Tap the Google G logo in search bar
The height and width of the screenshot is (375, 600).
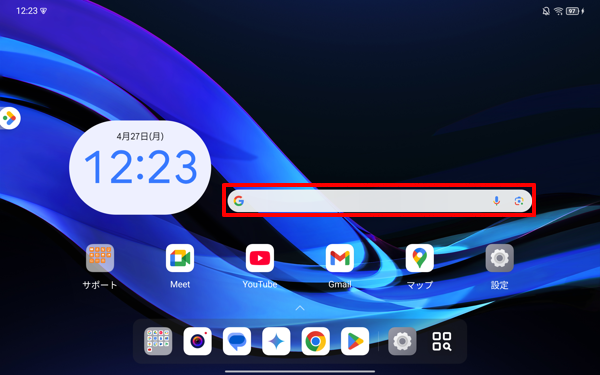click(x=239, y=201)
